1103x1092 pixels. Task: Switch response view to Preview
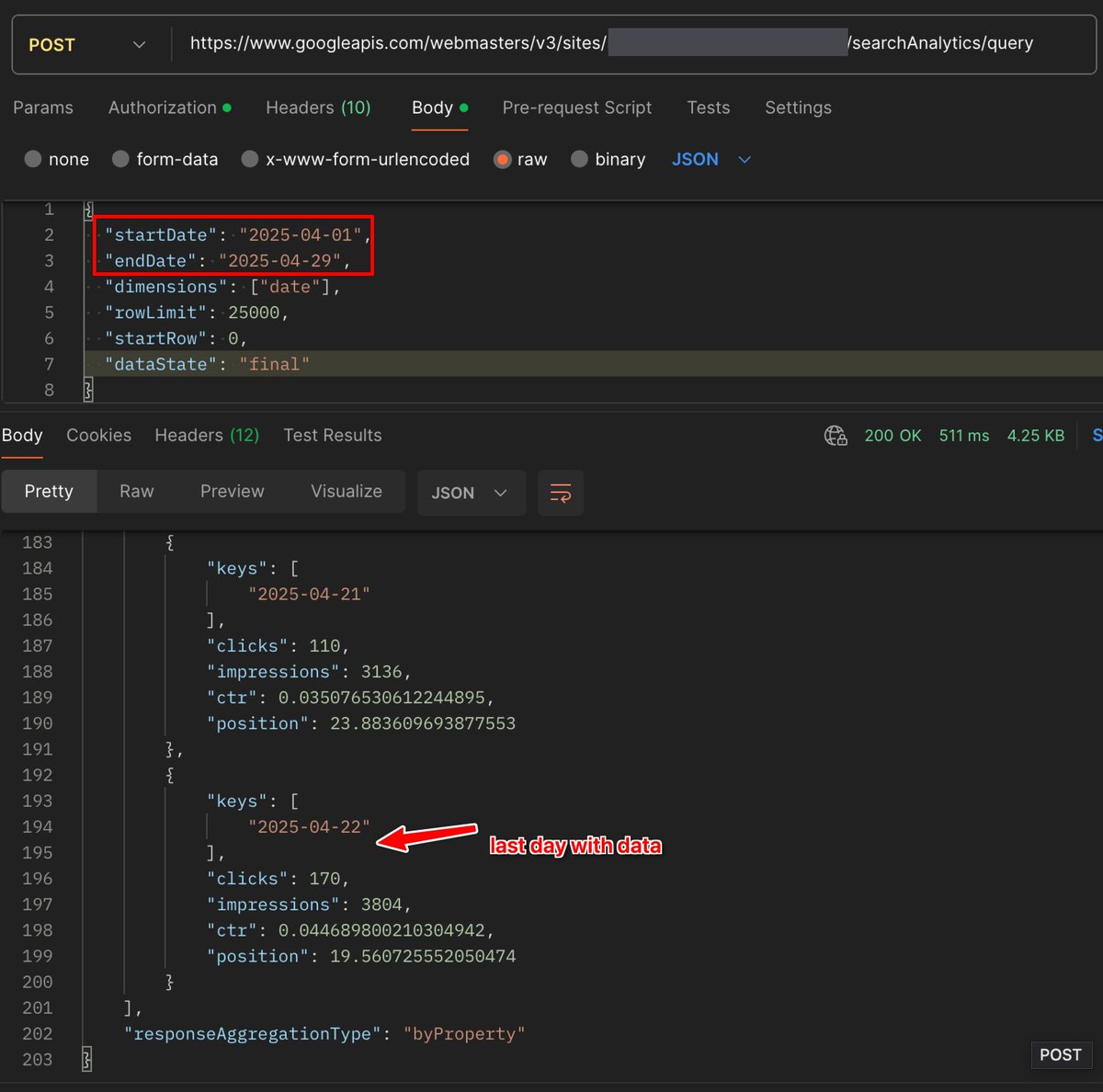tap(233, 492)
